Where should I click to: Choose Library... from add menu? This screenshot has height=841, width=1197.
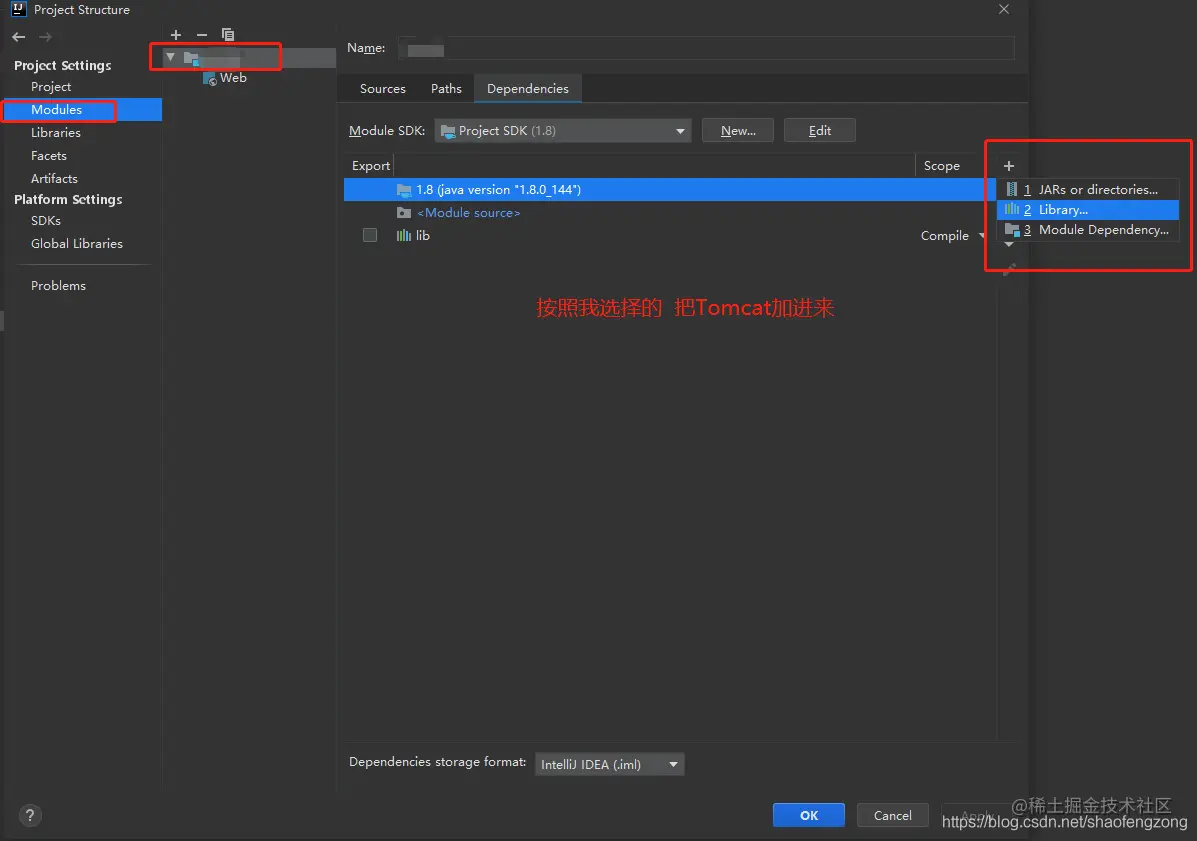click(1088, 210)
